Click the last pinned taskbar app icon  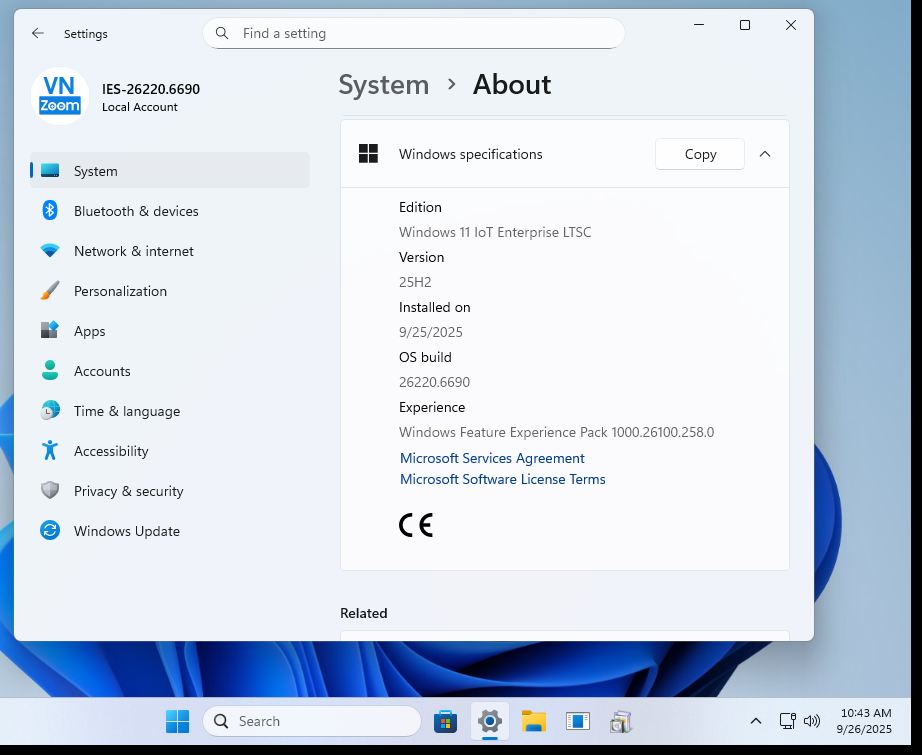pyautogui.click(x=621, y=721)
